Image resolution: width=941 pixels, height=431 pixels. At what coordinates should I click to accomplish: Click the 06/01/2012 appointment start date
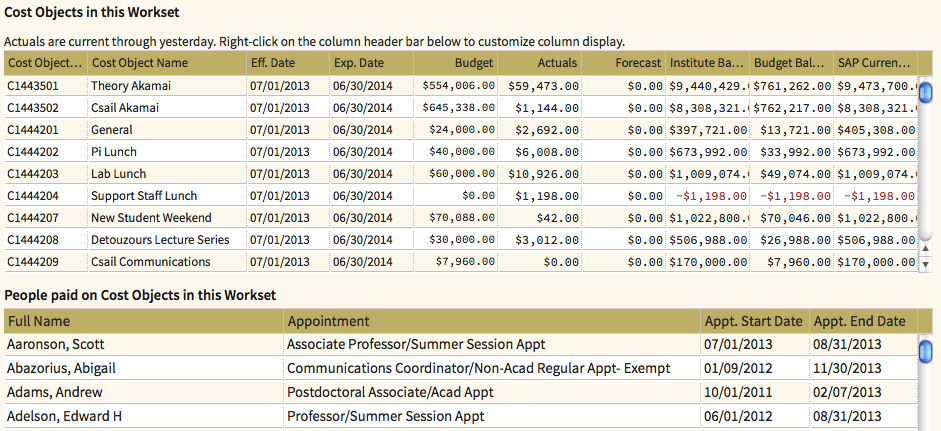(x=738, y=416)
